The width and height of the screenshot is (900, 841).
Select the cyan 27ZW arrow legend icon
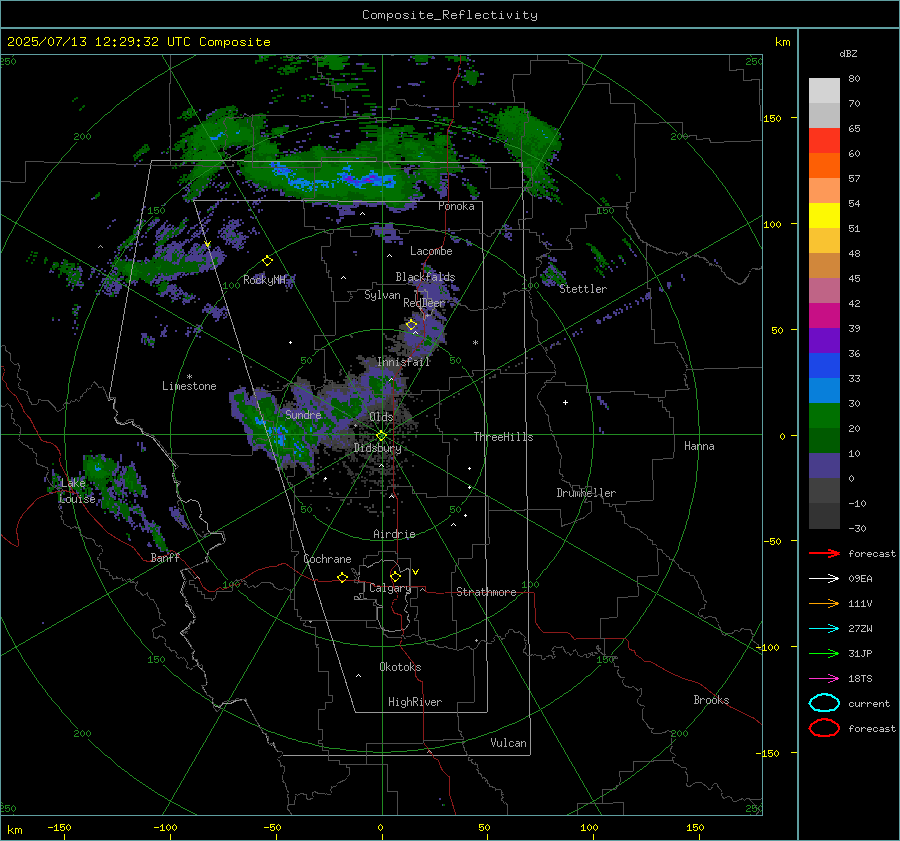click(x=824, y=629)
